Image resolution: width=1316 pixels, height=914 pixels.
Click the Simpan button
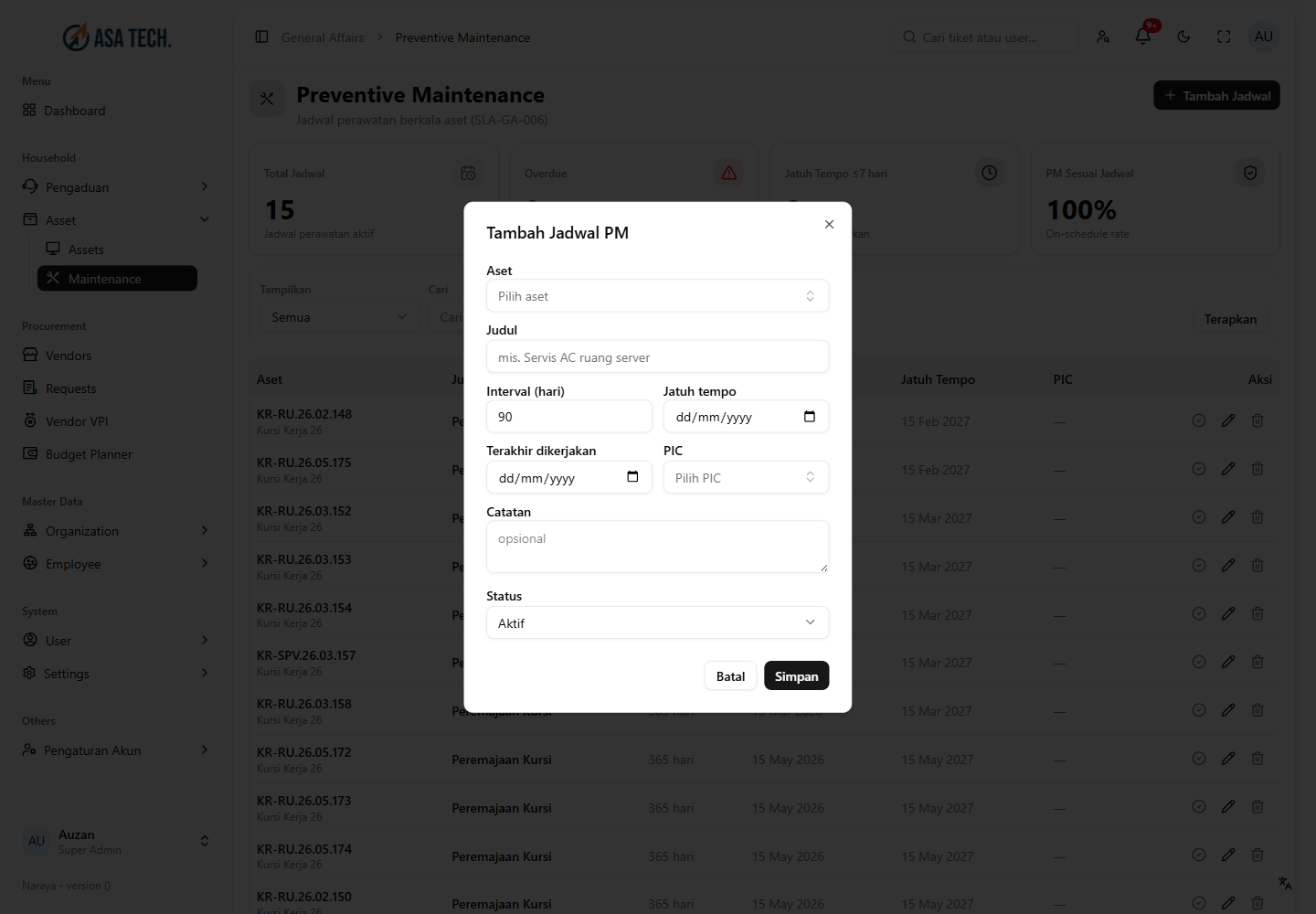click(x=796, y=676)
